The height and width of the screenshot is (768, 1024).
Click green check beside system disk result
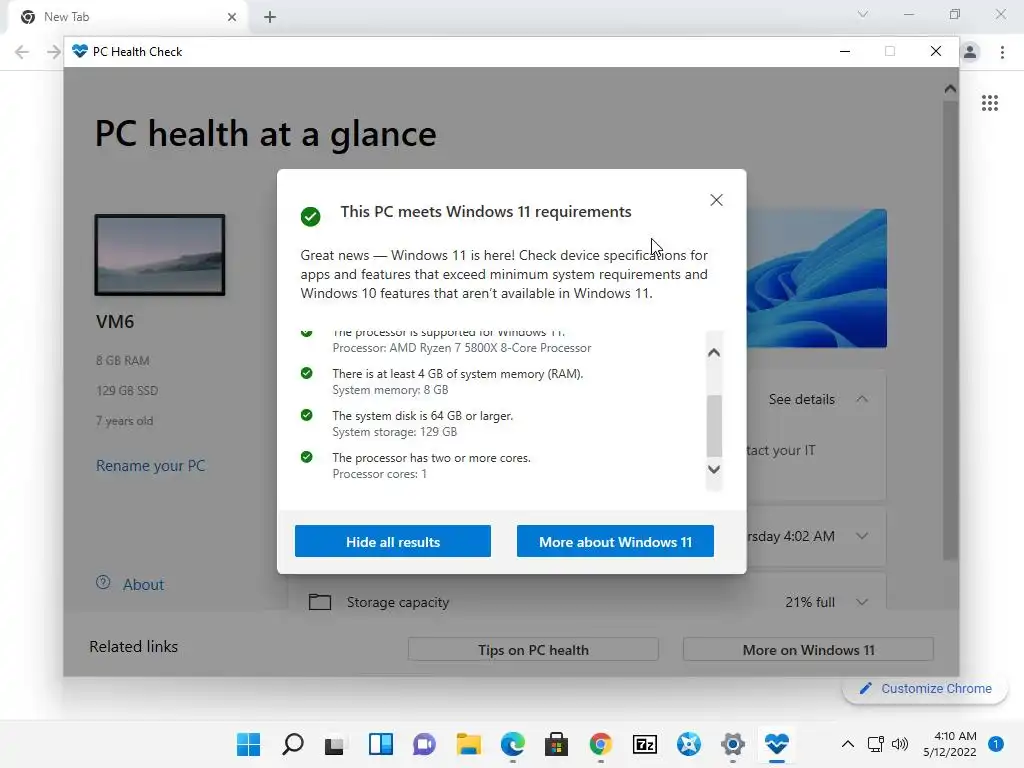pos(306,415)
